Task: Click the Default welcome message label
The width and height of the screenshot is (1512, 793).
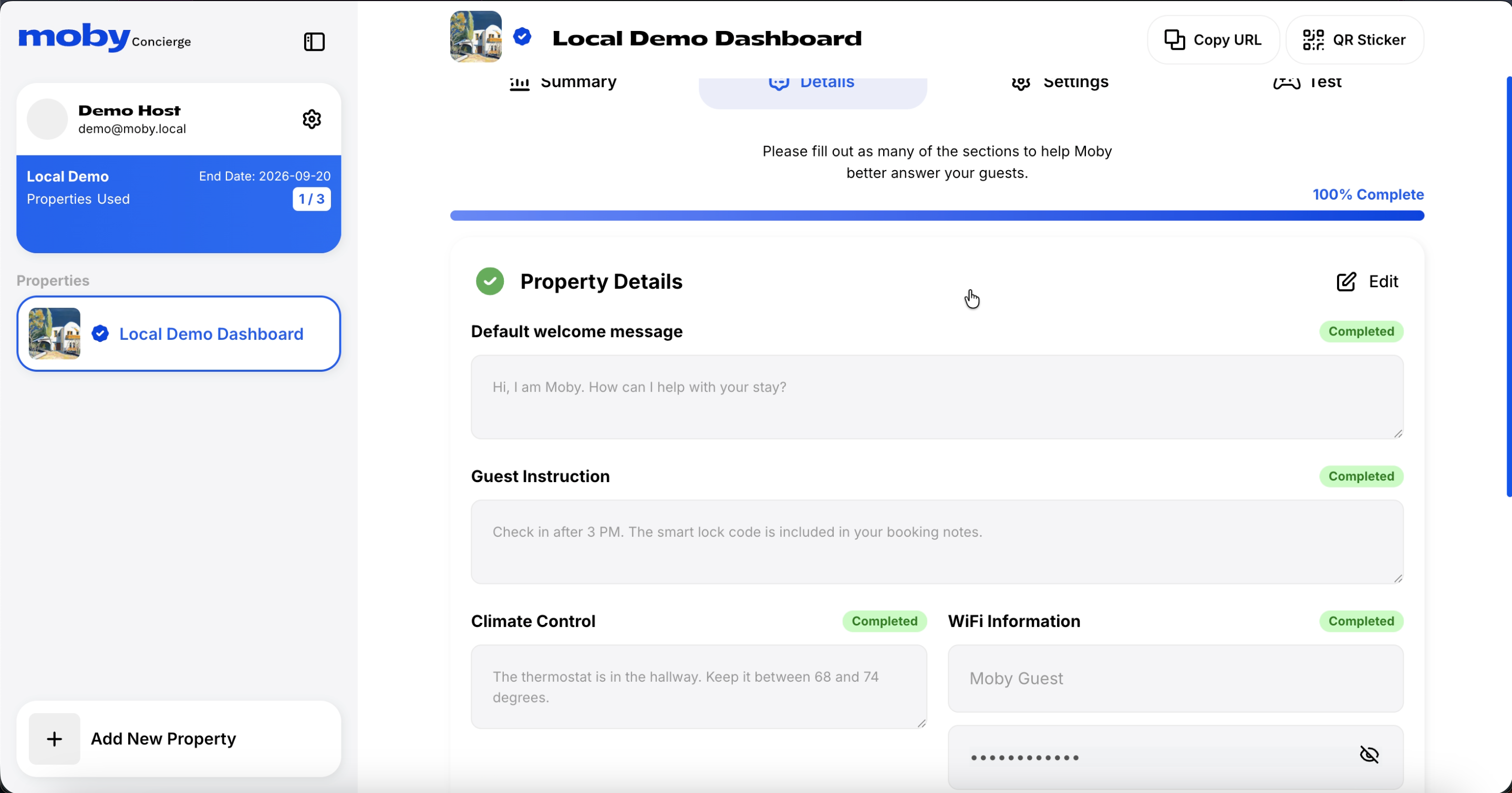Action: tap(576, 331)
